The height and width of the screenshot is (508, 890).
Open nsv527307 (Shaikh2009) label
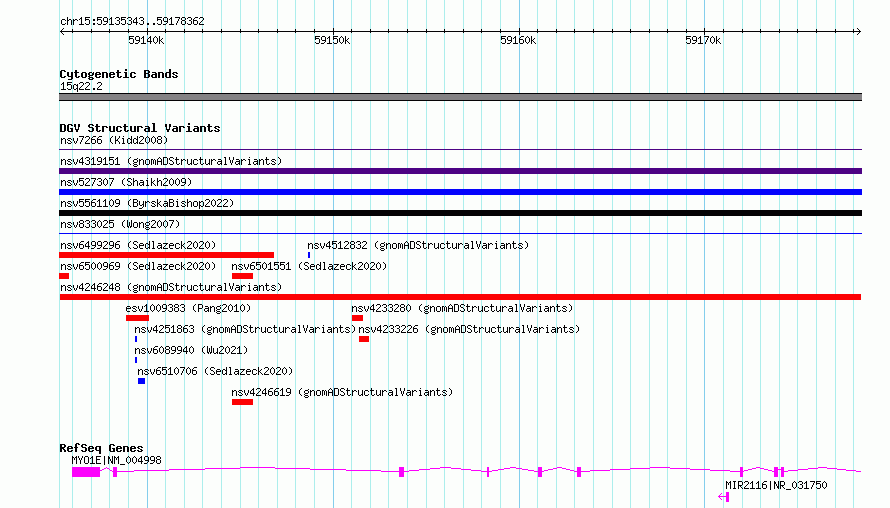click(126, 182)
